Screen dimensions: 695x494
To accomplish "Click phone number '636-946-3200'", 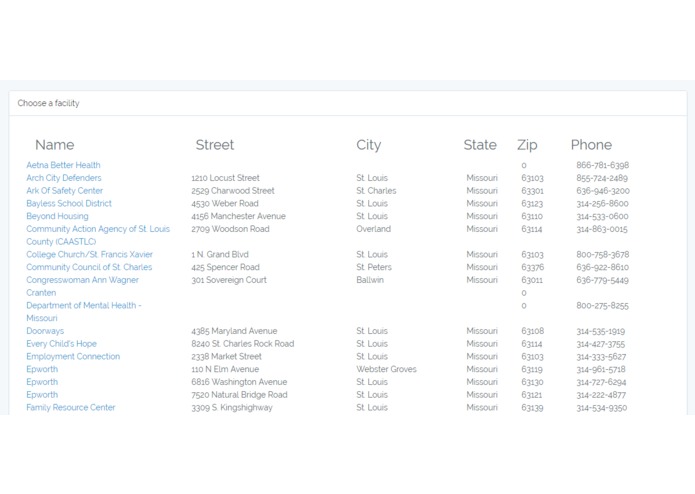I will [x=603, y=191].
